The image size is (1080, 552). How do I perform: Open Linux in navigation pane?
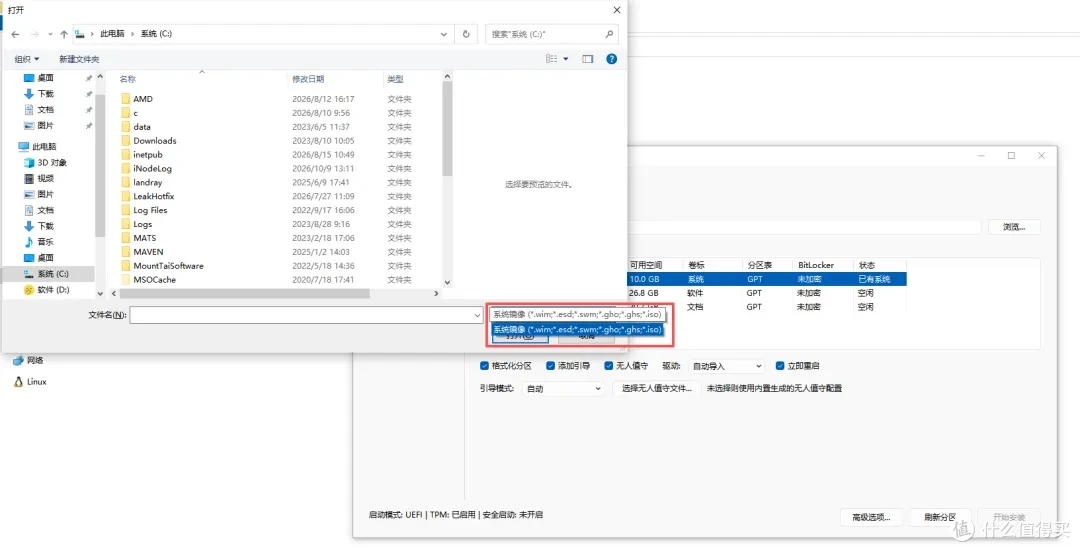click(30, 382)
